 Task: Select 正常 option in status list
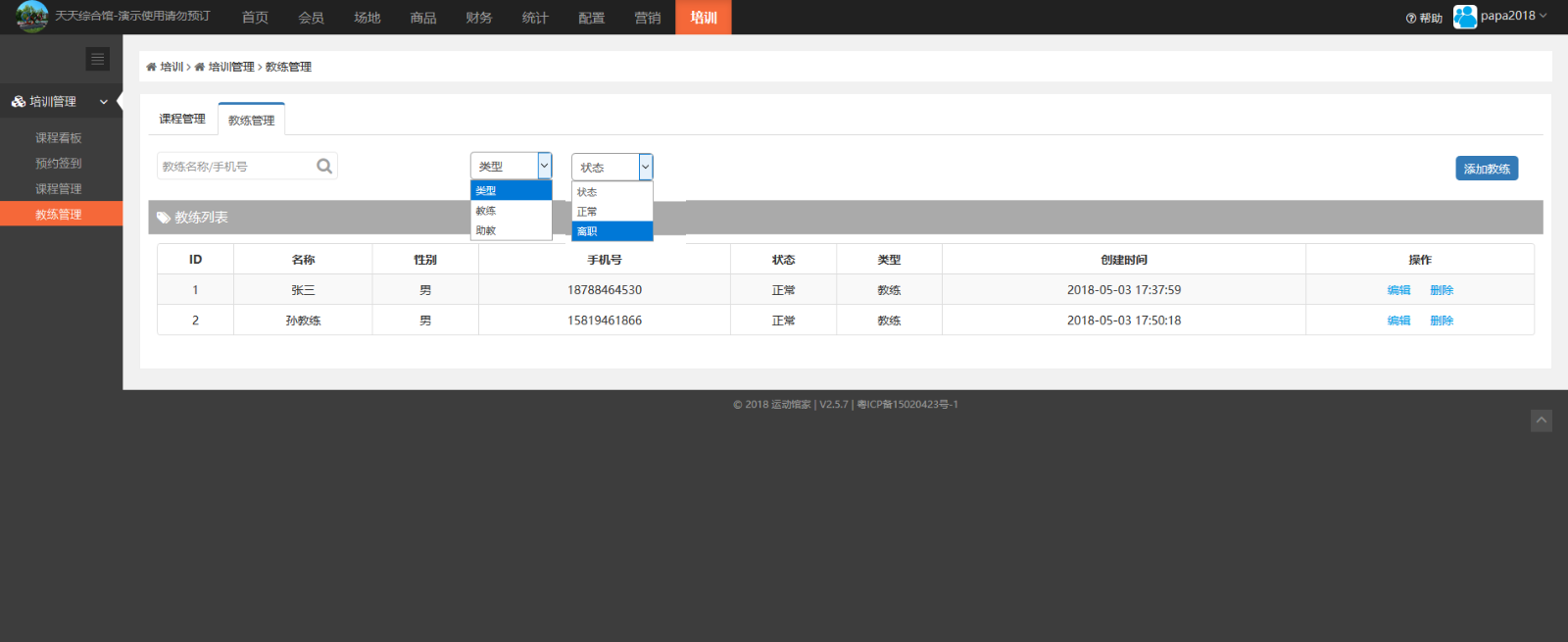click(x=612, y=212)
